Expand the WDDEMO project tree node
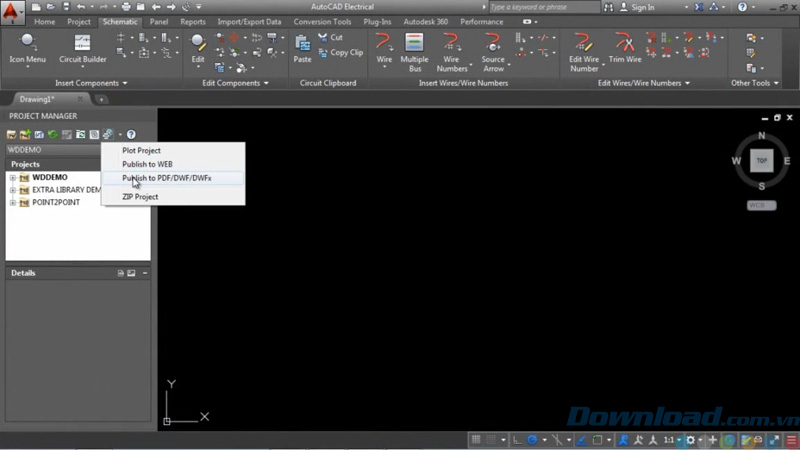The image size is (800, 450). click(13, 178)
